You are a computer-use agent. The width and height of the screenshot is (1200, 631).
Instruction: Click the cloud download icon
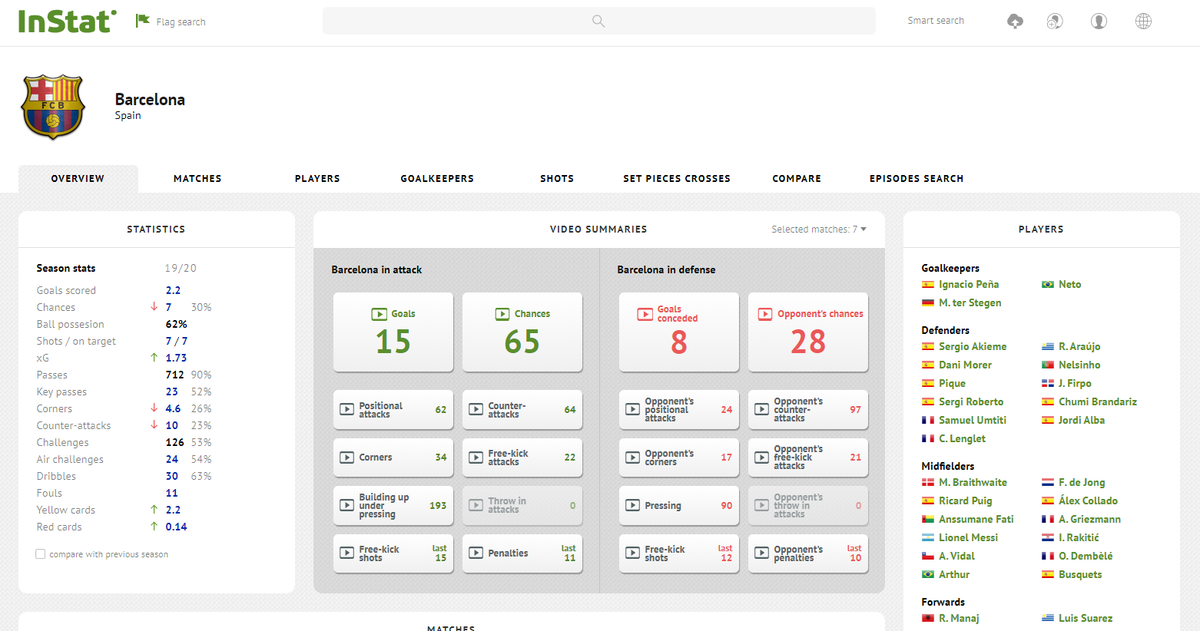[1016, 21]
